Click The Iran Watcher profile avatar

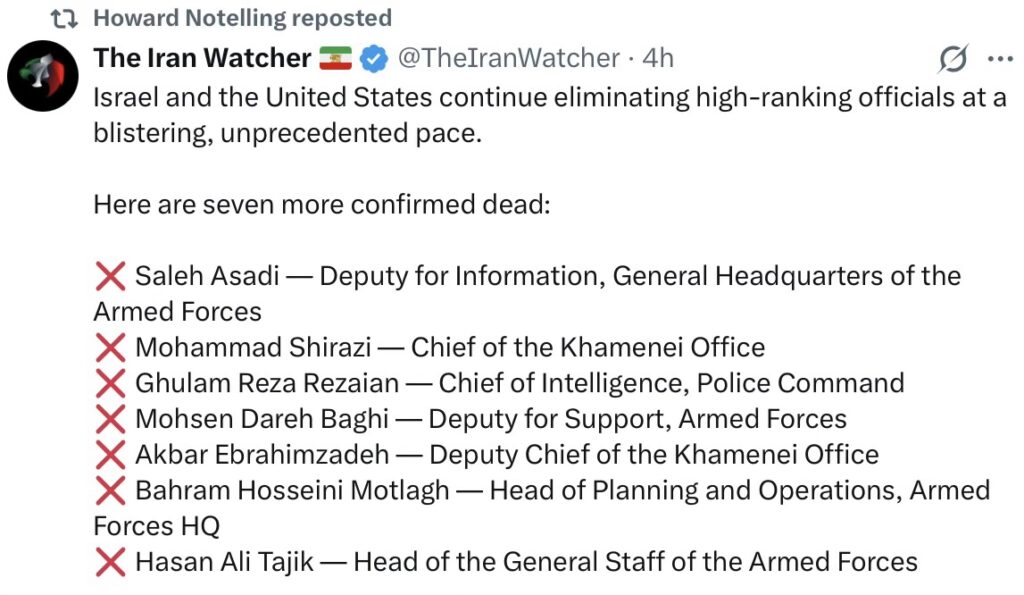coord(44,75)
